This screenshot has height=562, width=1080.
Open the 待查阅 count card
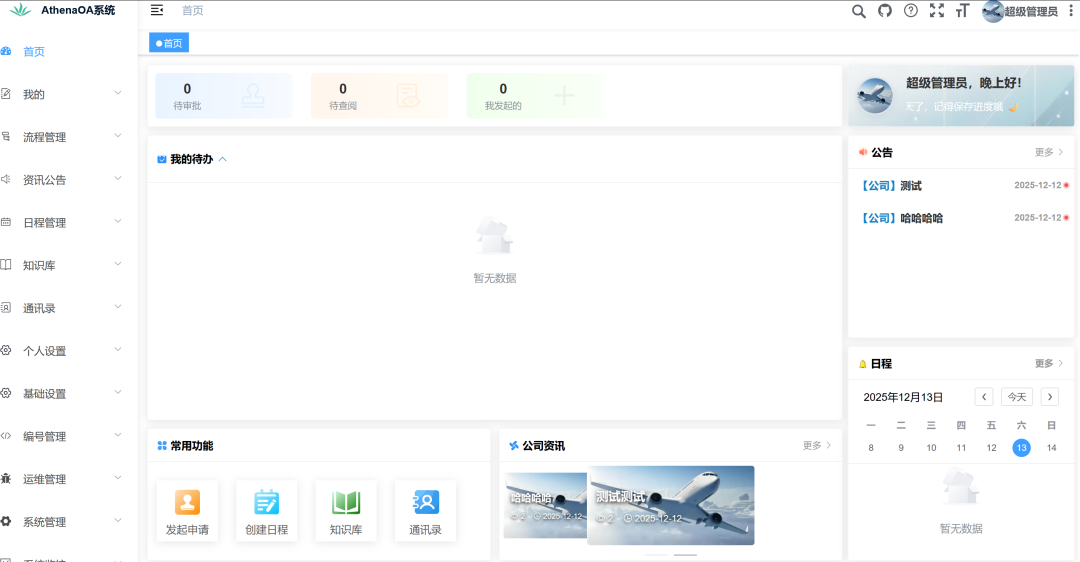pos(380,96)
